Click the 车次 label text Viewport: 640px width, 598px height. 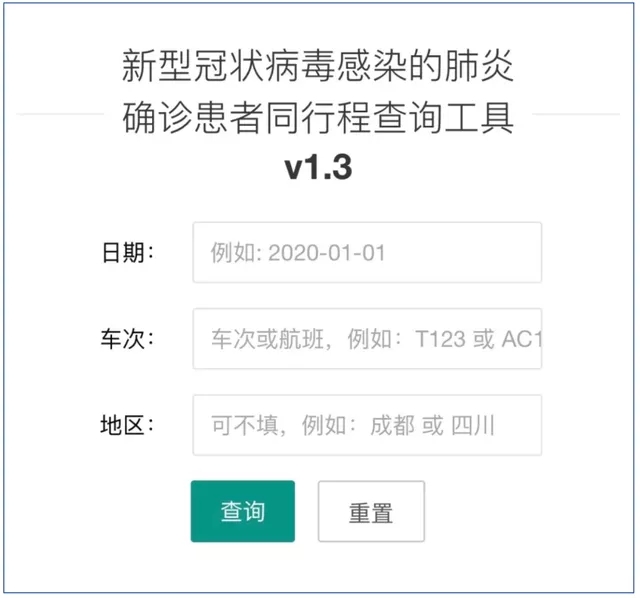pyautogui.click(x=128, y=339)
